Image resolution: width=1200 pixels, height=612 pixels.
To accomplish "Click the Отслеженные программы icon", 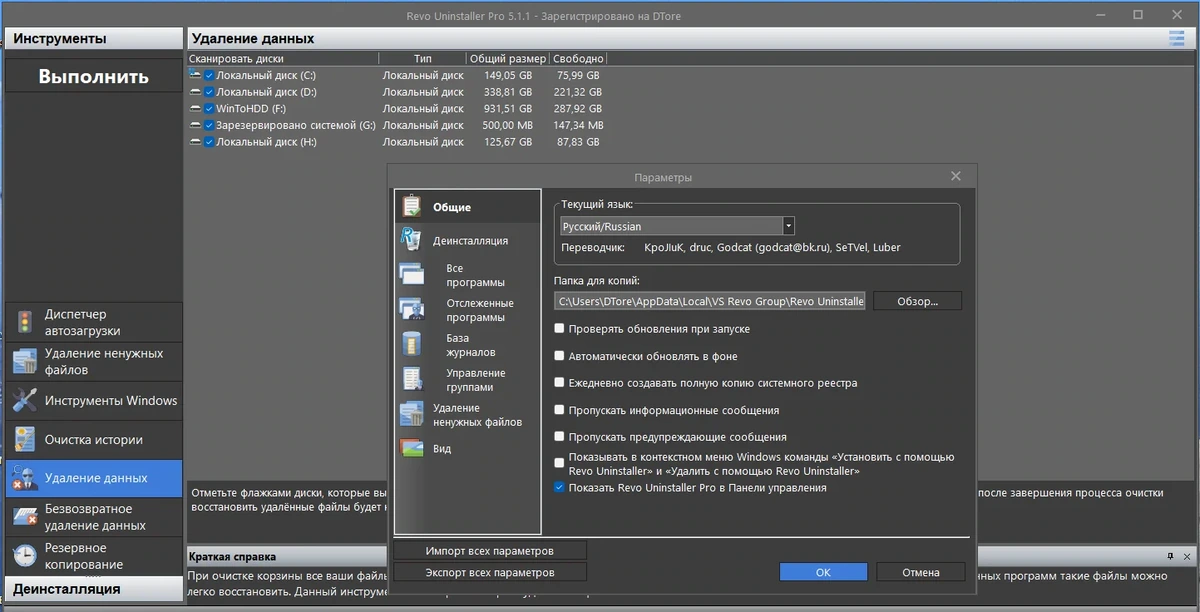I will click(412, 309).
